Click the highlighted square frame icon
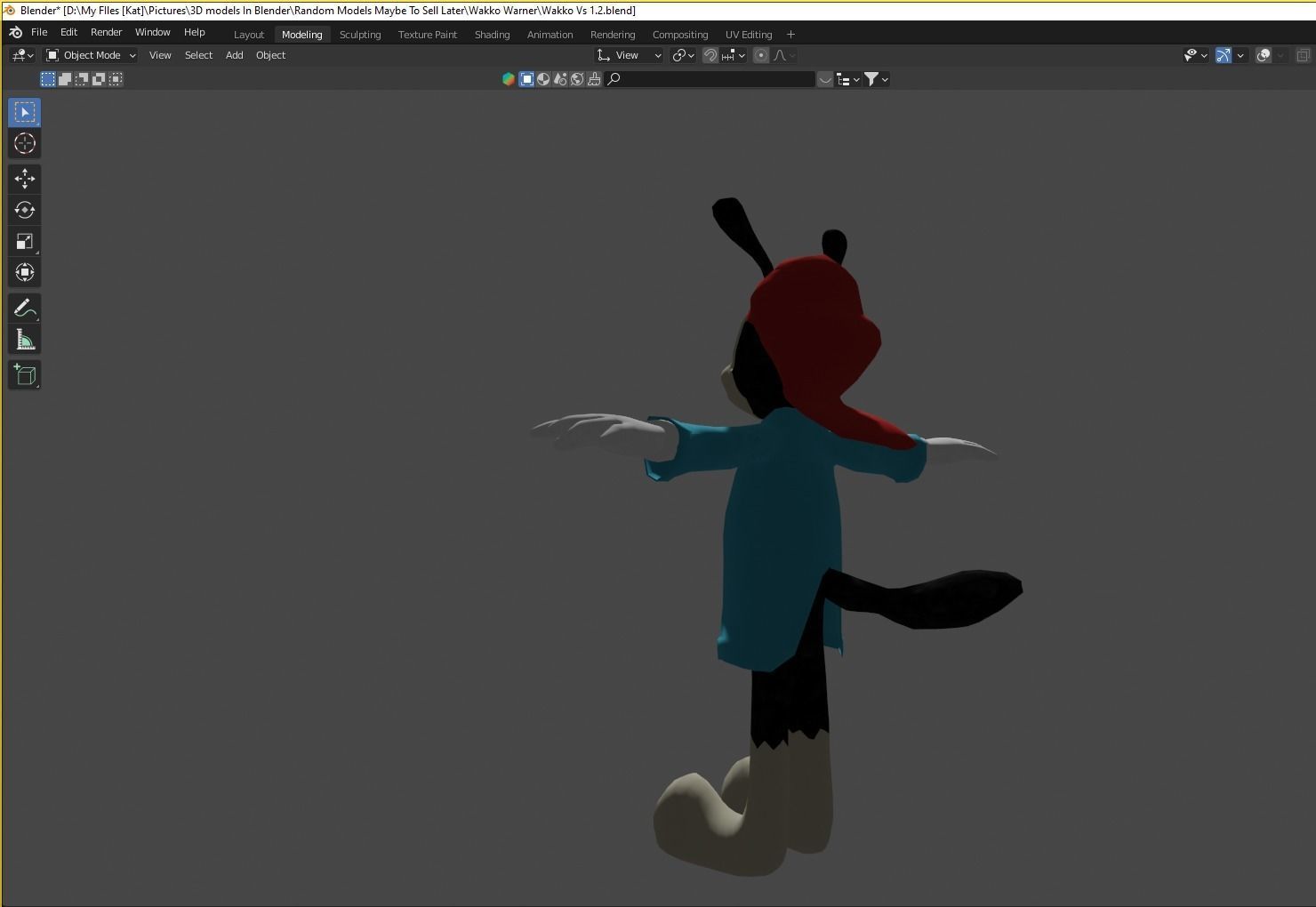The height and width of the screenshot is (907, 1316). coord(526,79)
